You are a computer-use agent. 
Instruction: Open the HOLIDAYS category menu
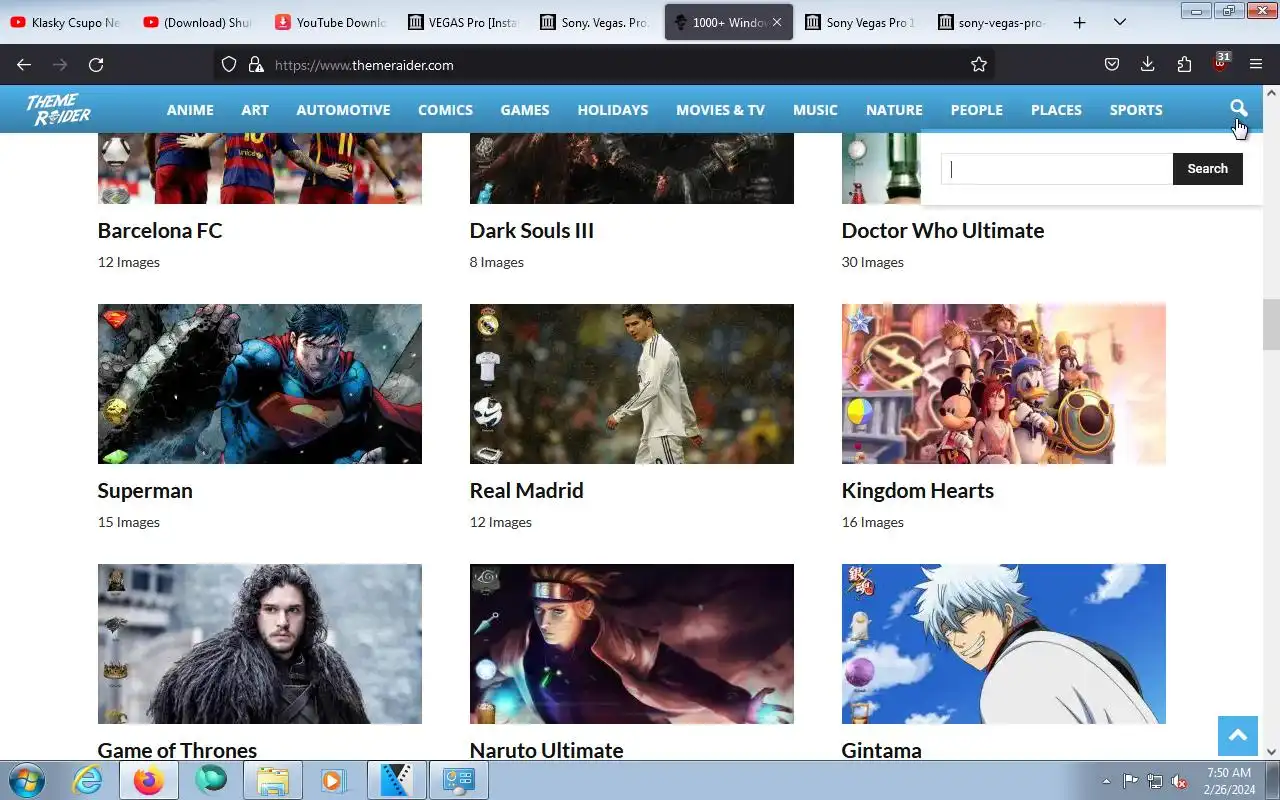[x=613, y=110]
